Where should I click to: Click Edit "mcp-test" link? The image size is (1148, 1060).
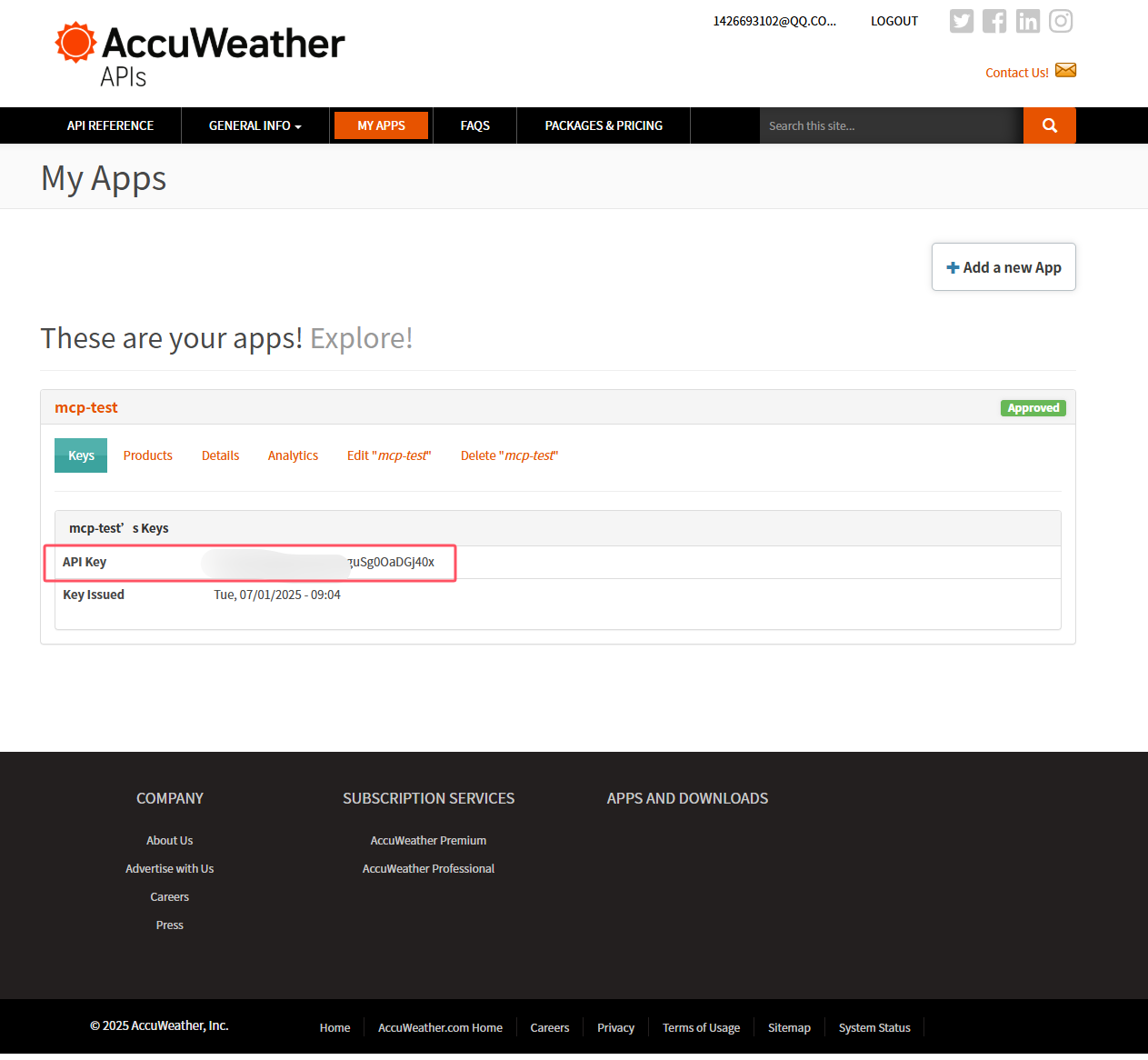point(389,455)
